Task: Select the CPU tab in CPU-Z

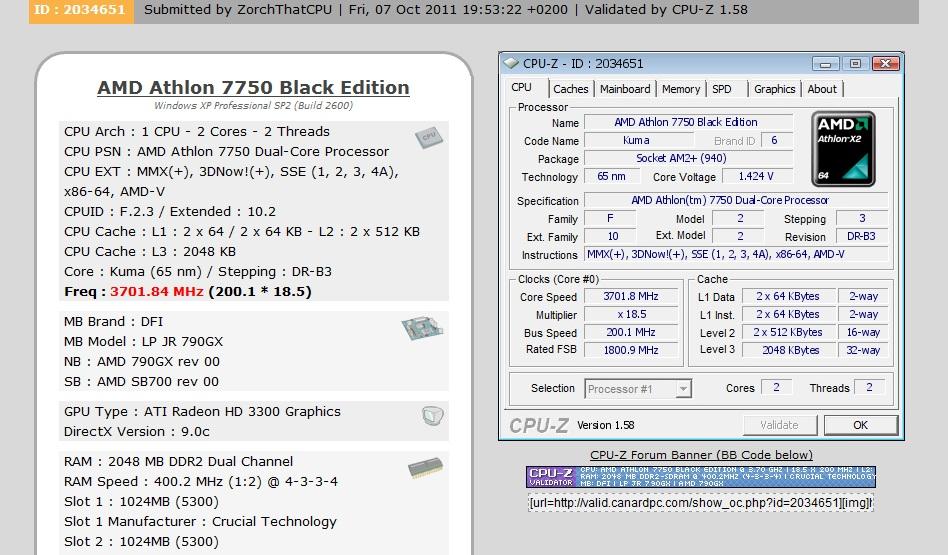Action: (x=522, y=88)
